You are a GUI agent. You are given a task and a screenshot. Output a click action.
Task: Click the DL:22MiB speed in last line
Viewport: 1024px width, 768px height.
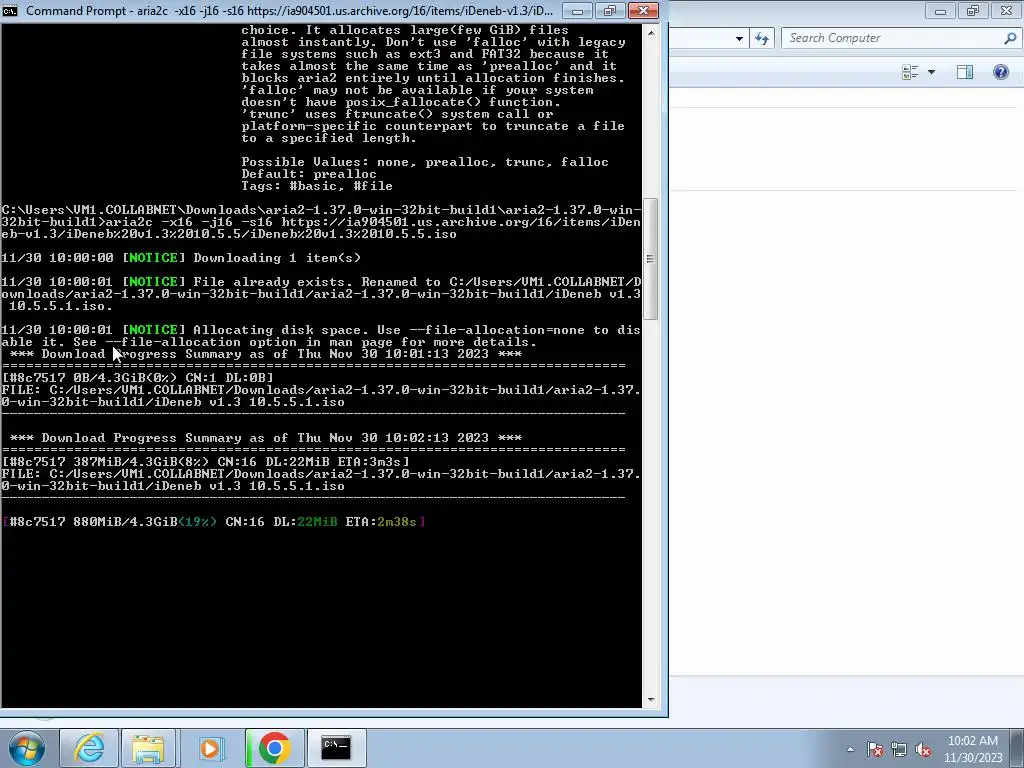[306, 522]
